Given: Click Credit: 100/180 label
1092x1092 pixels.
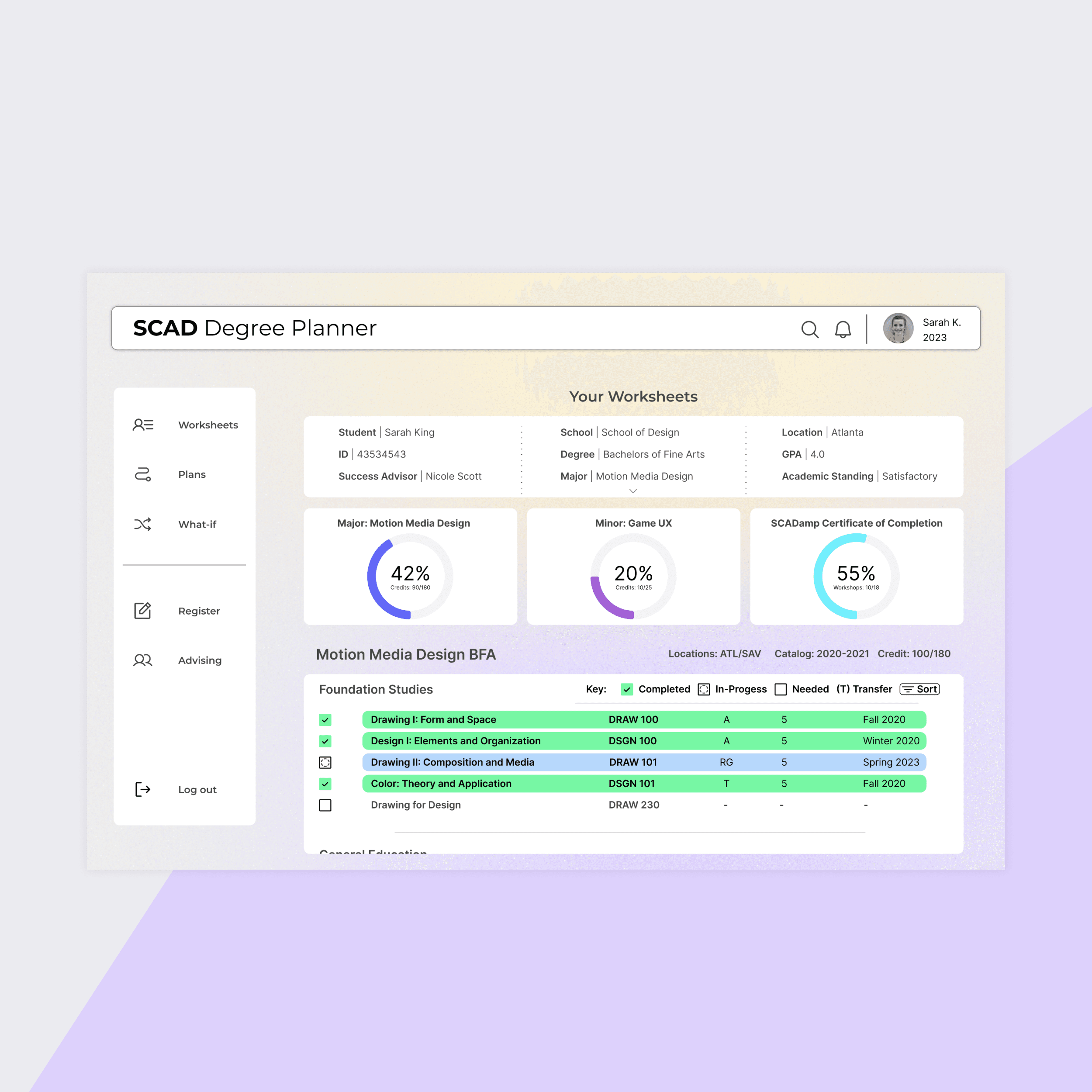Looking at the screenshot, I should [x=914, y=654].
